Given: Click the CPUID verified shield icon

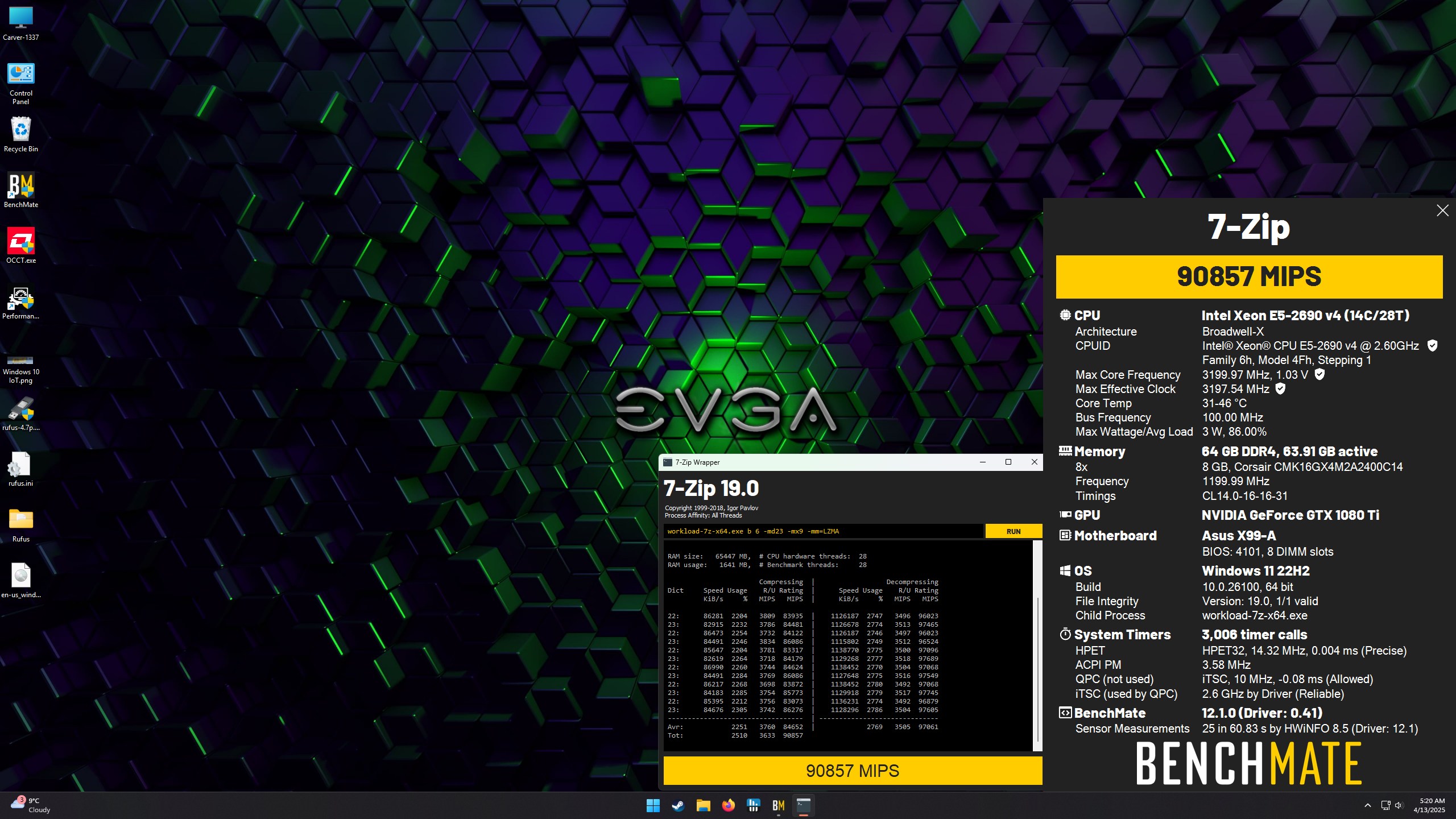Looking at the screenshot, I should click(x=1433, y=346).
